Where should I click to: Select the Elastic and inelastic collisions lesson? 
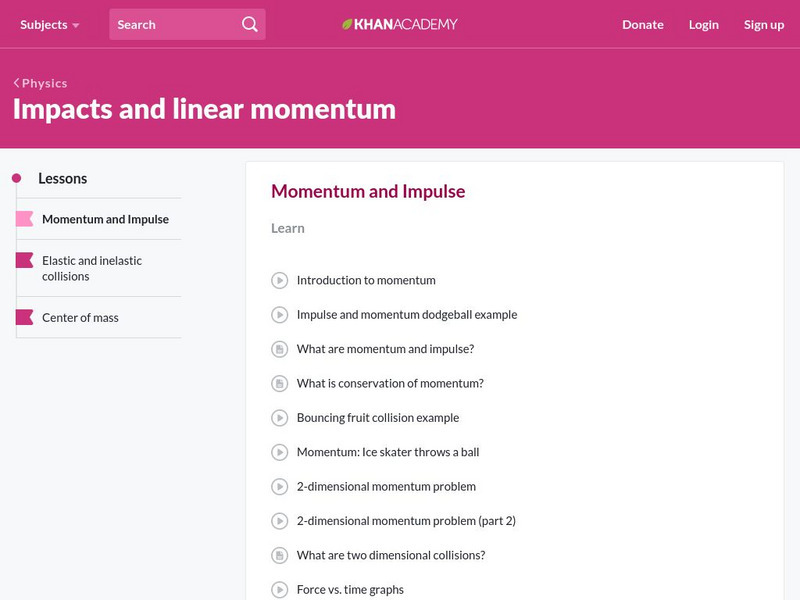pos(92,268)
